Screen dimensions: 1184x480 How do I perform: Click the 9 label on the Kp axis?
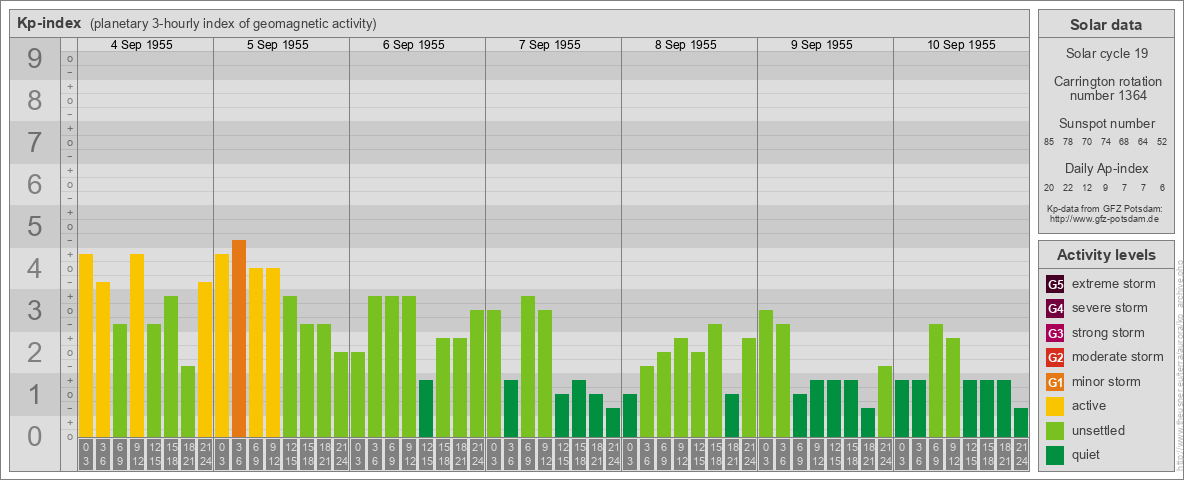coord(35,60)
